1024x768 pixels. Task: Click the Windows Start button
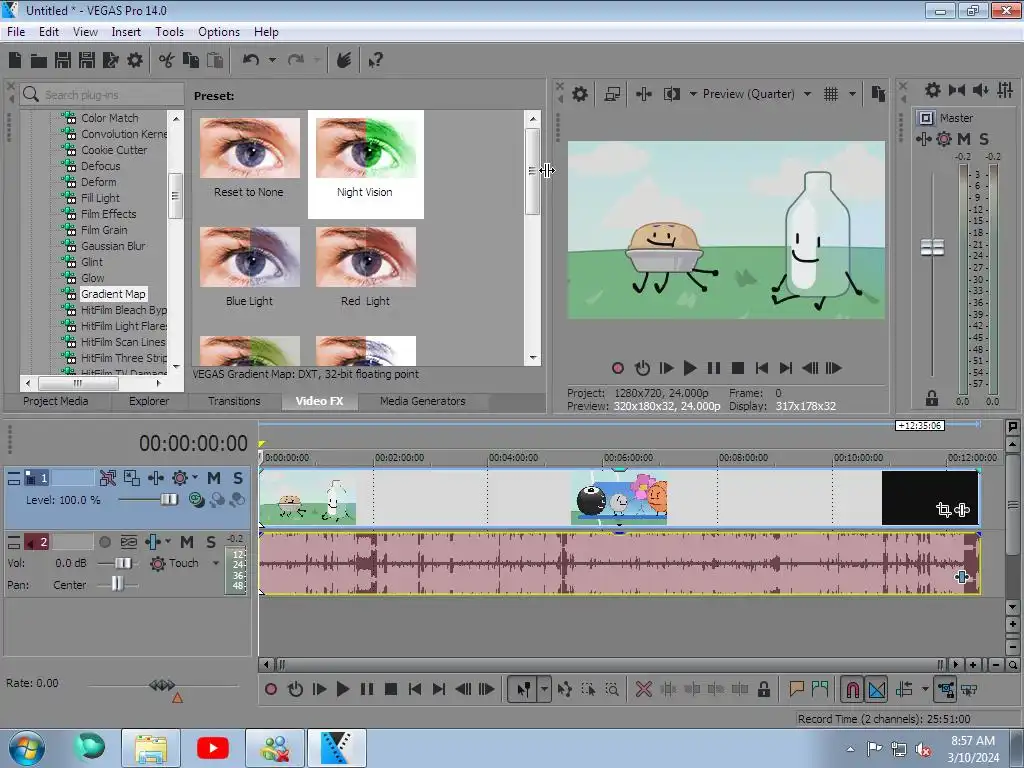click(x=26, y=748)
